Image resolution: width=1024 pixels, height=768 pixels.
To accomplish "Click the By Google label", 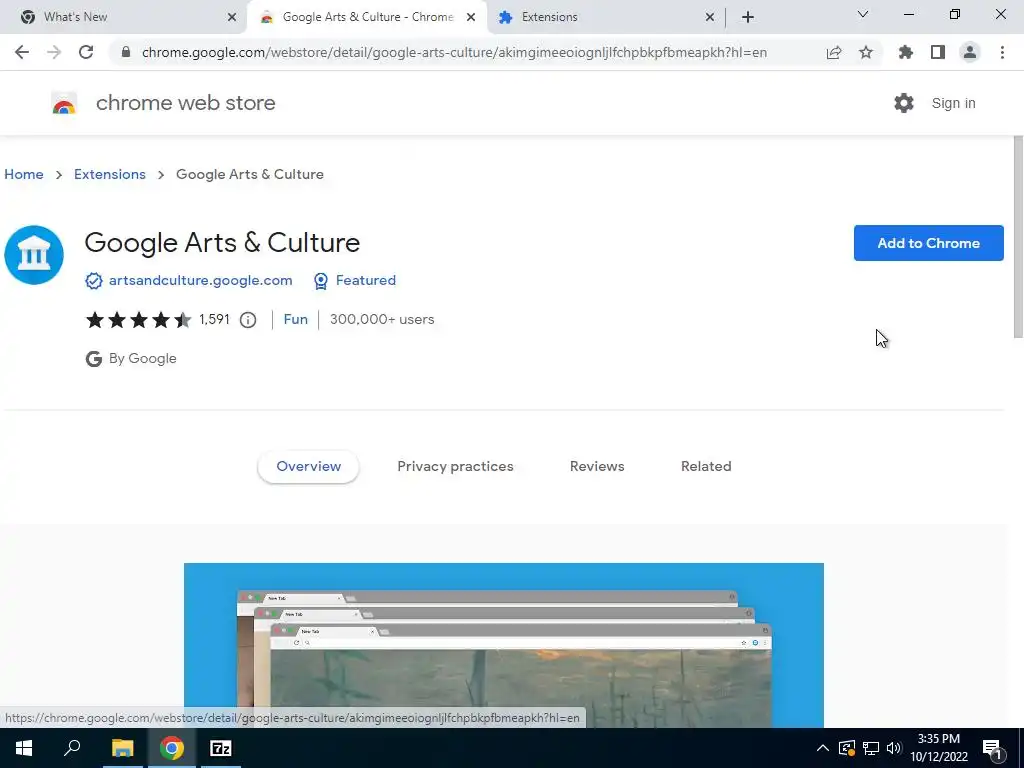I will [x=142, y=359].
